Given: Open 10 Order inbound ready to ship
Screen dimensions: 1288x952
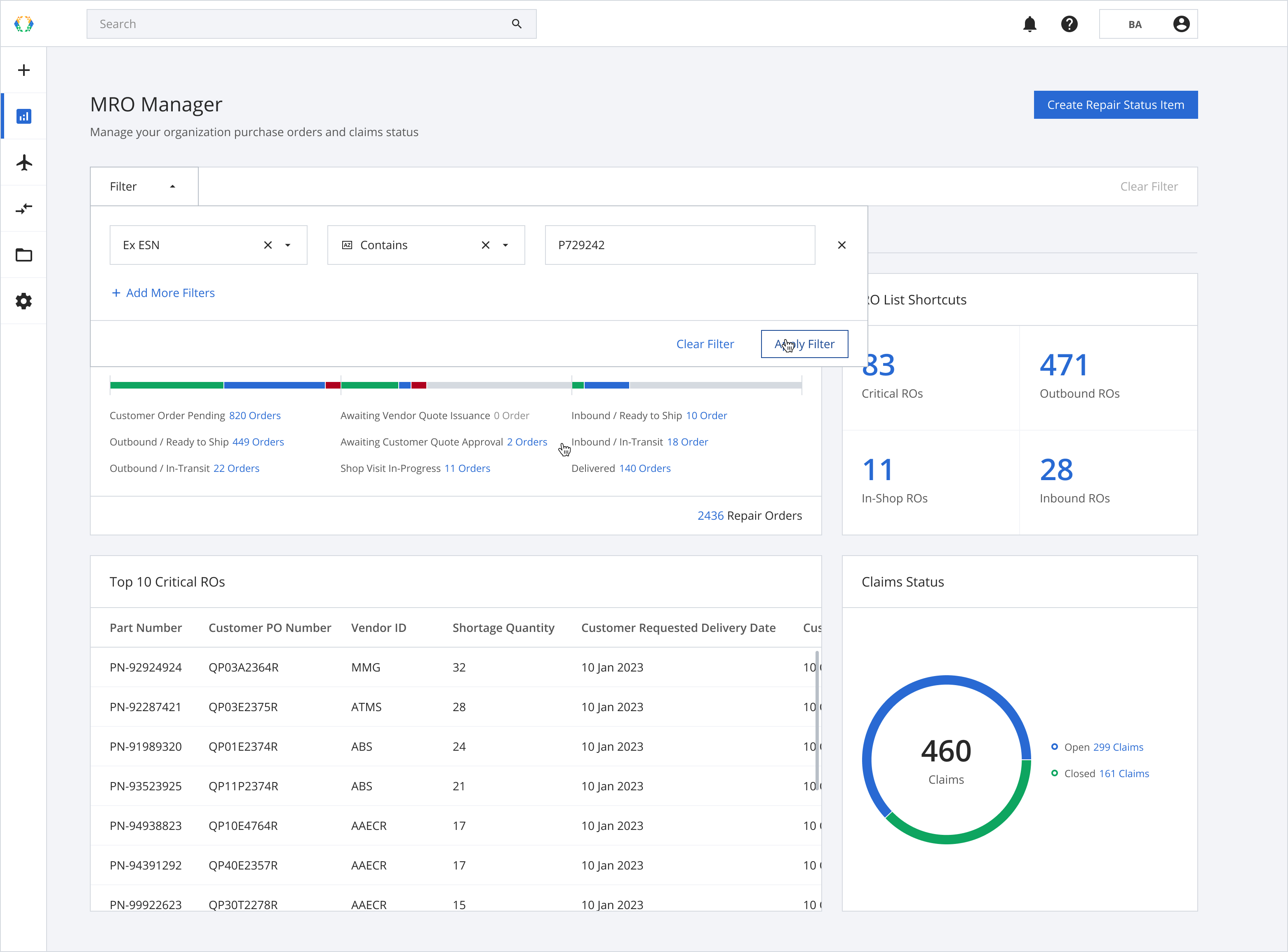Looking at the screenshot, I should coord(706,415).
